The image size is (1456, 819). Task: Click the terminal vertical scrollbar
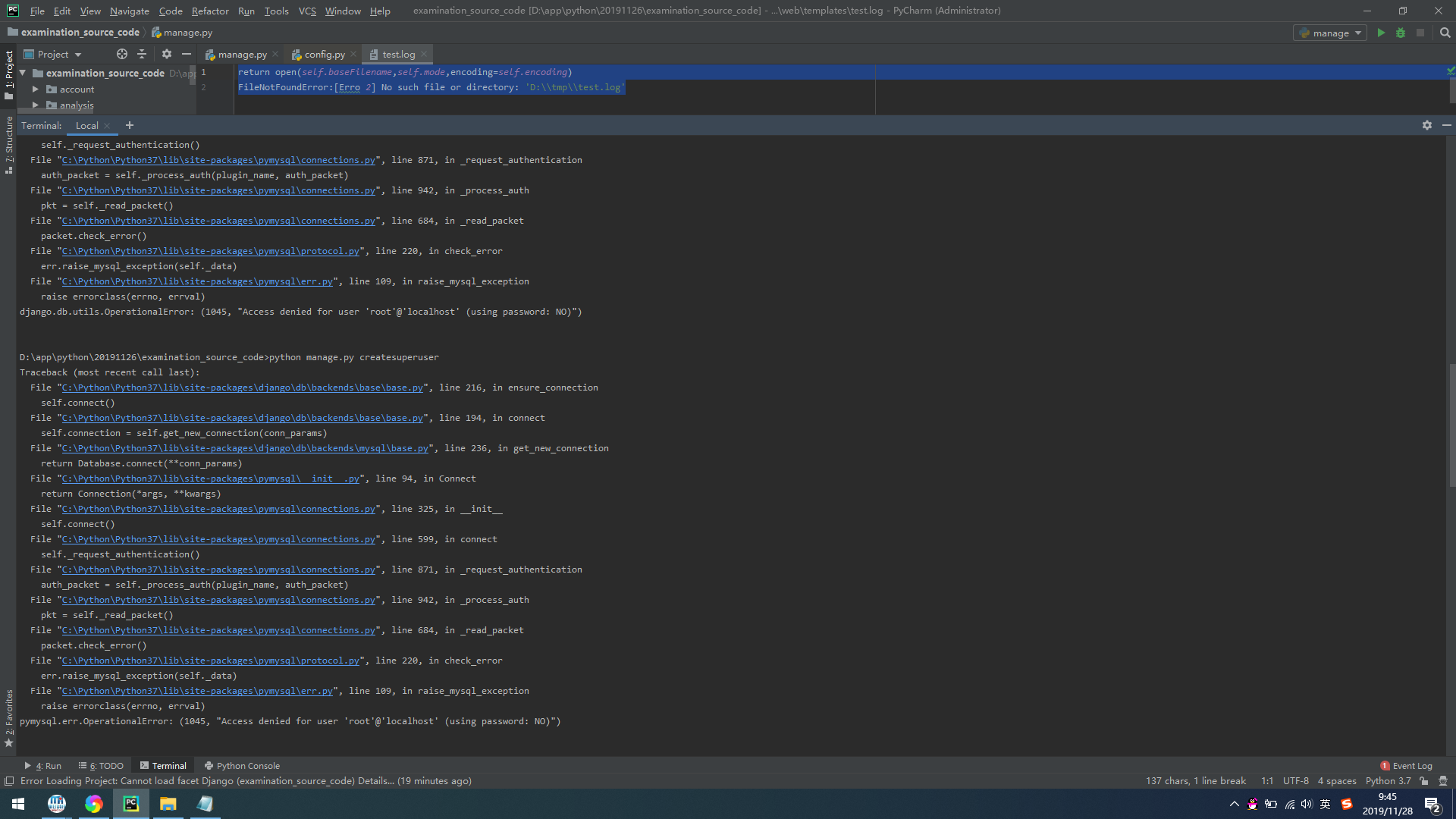(1451, 425)
